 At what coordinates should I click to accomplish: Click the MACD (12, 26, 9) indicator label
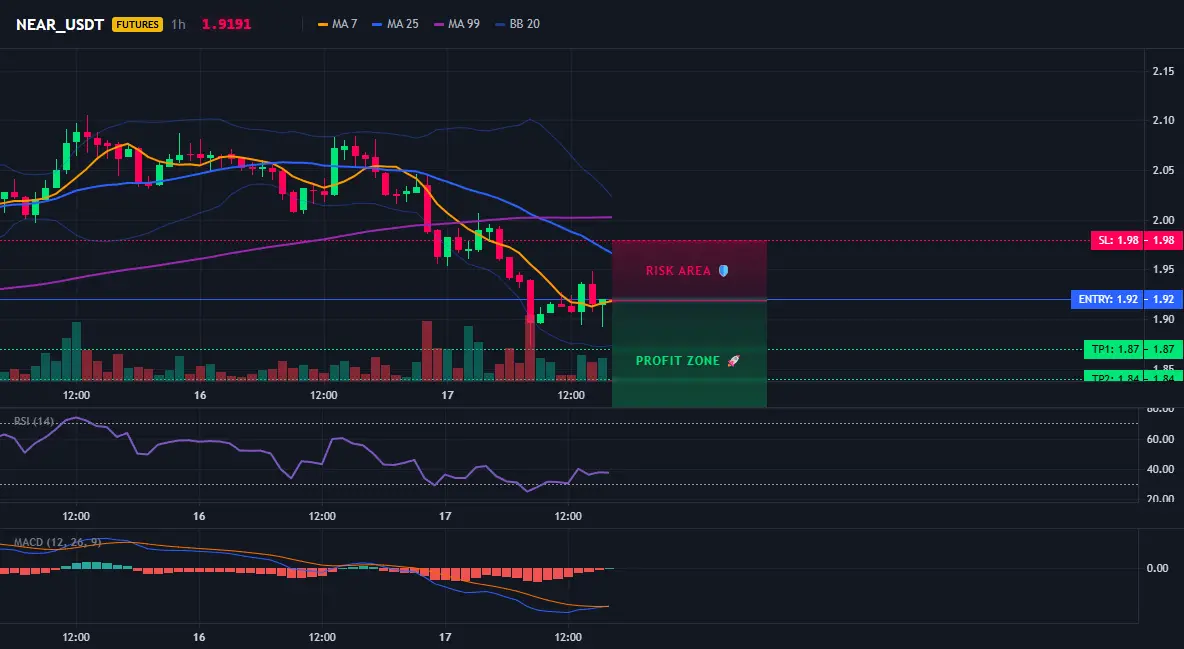(57, 542)
